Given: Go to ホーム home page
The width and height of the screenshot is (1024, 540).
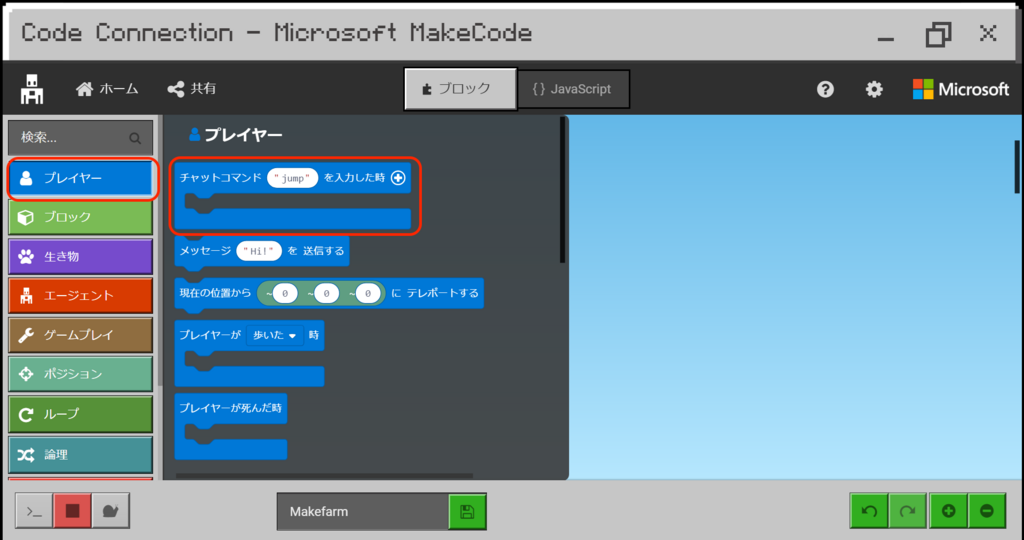Looking at the screenshot, I should click(x=107, y=89).
